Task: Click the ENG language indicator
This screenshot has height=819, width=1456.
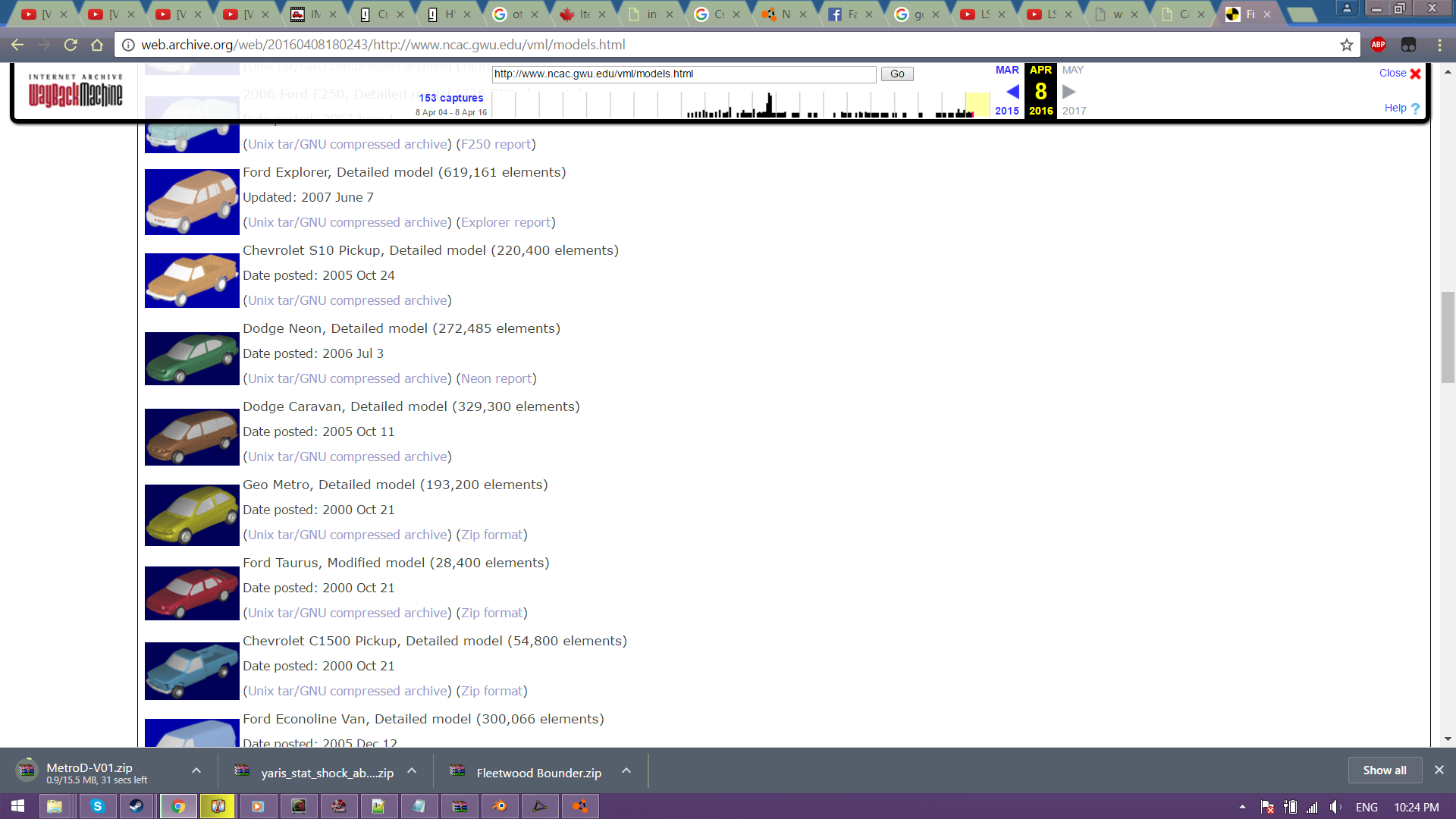Action: click(1367, 807)
